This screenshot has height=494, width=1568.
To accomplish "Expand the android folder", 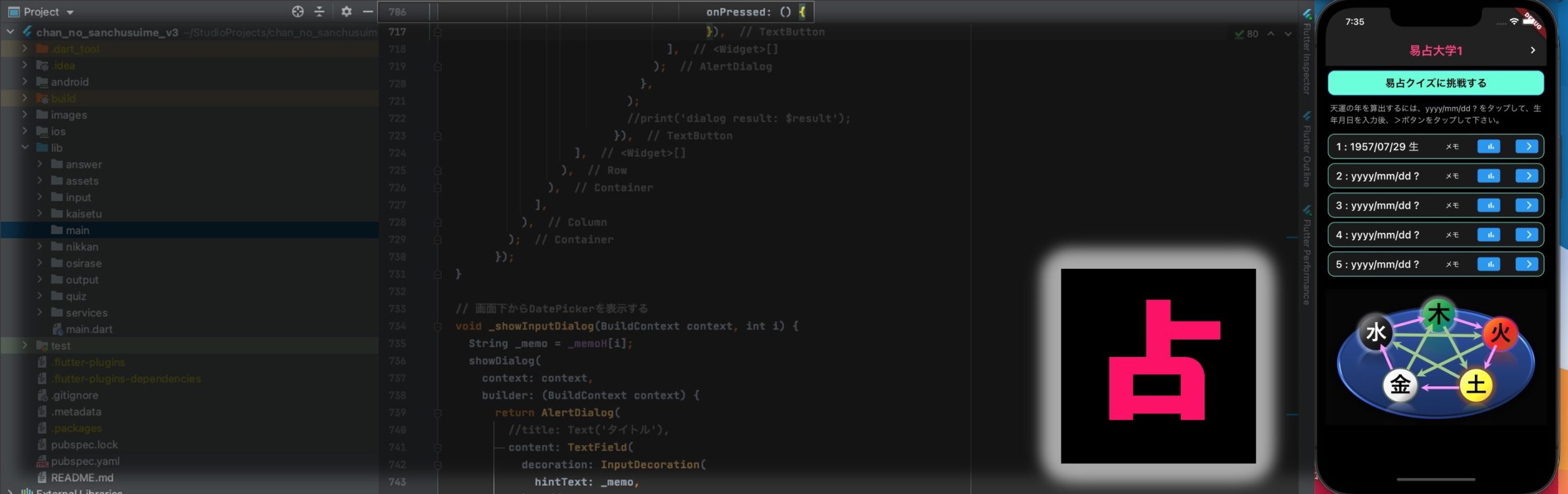I will tap(24, 81).
